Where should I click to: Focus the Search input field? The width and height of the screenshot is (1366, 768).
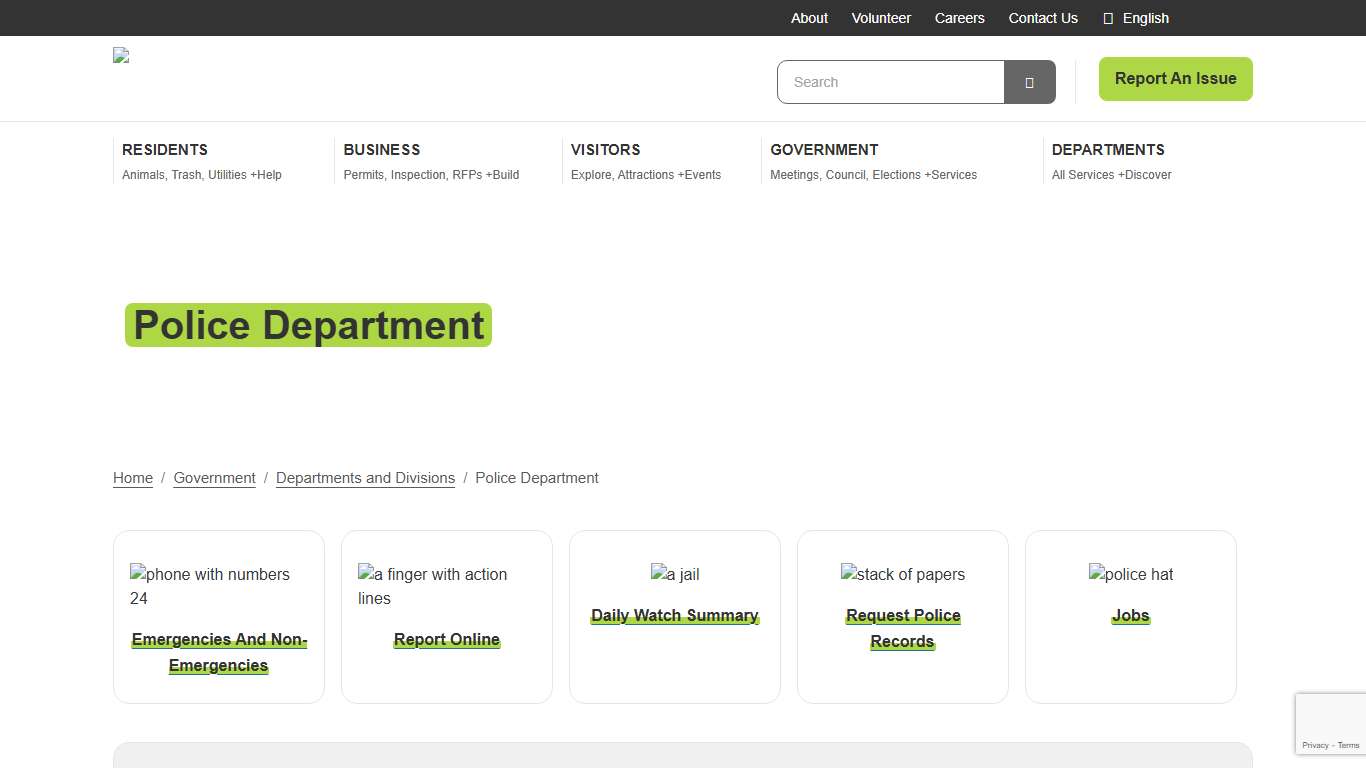click(890, 82)
